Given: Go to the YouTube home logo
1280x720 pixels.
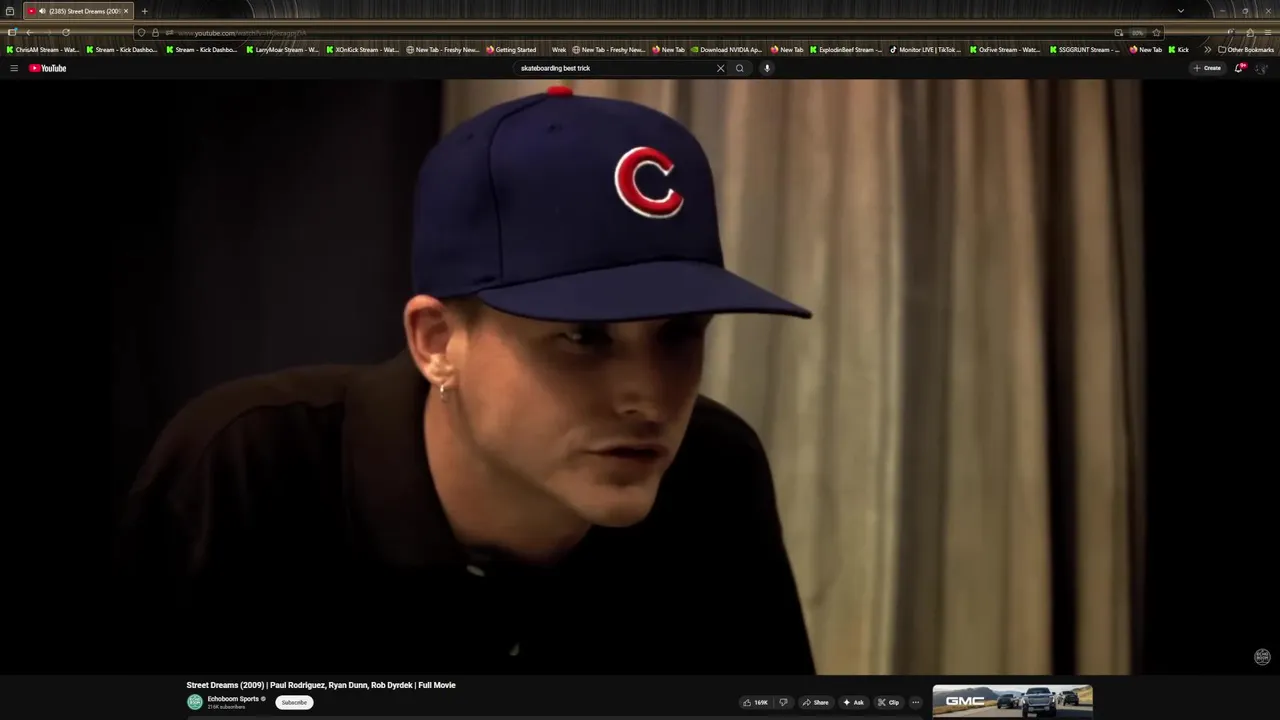Looking at the screenshot, I should [47, 68].
